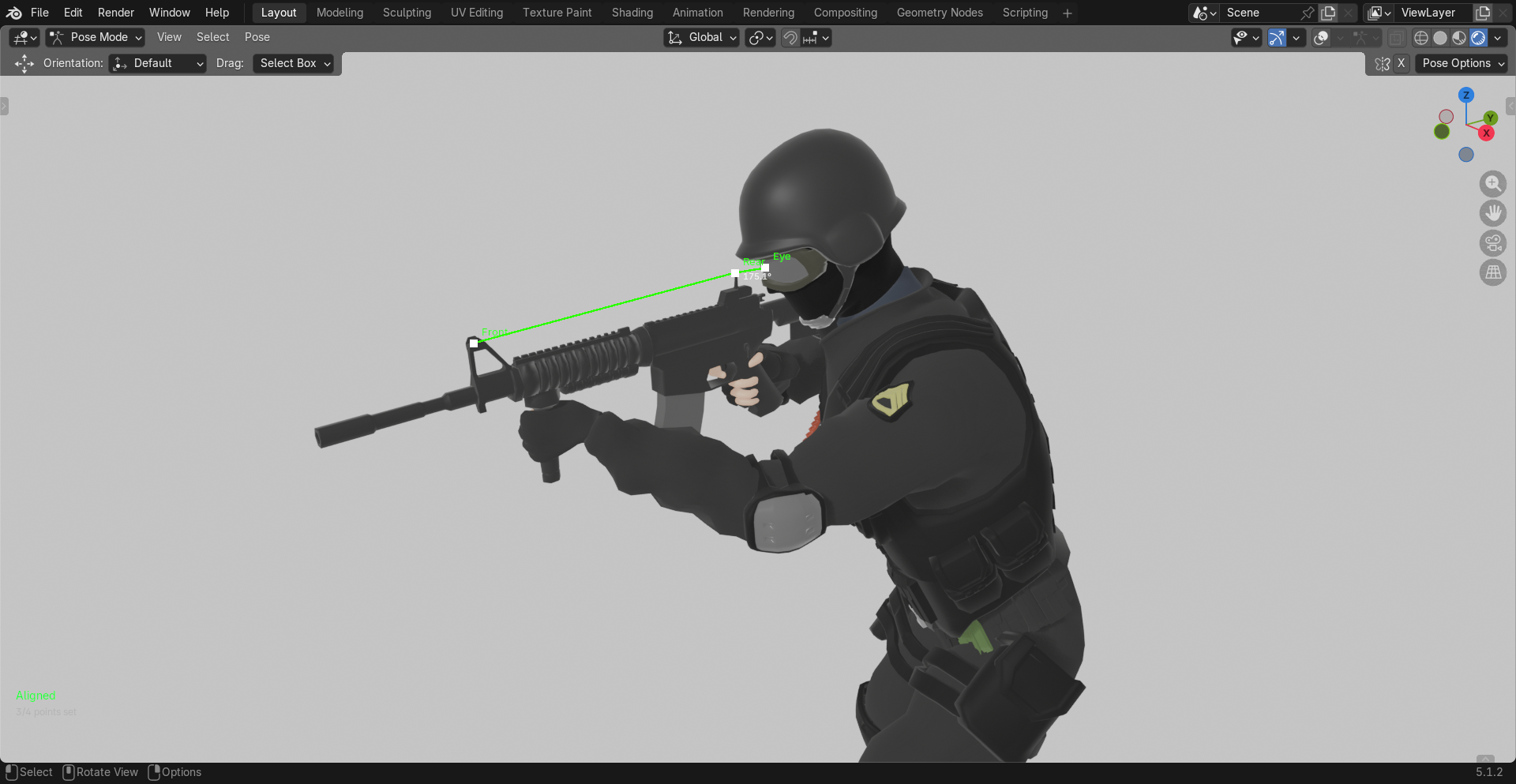Switch to Solid viewport shading
The height and width of the screenshot is (784, 1516).
pos(1440,37)
